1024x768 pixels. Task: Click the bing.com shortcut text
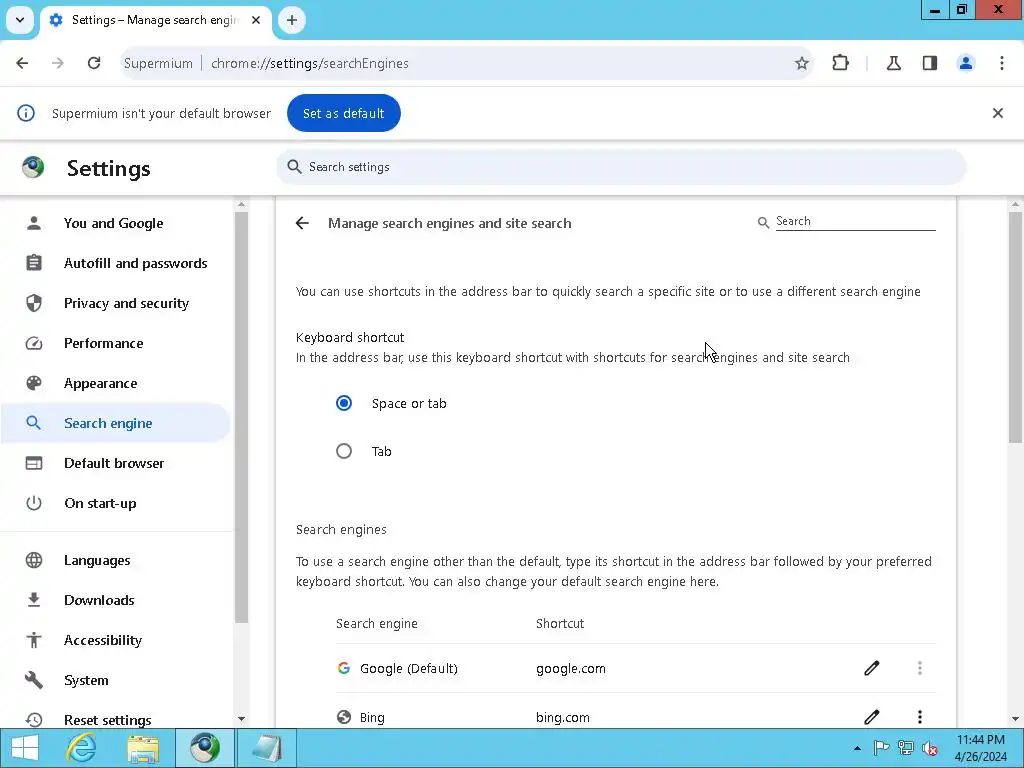pos(562,717)
